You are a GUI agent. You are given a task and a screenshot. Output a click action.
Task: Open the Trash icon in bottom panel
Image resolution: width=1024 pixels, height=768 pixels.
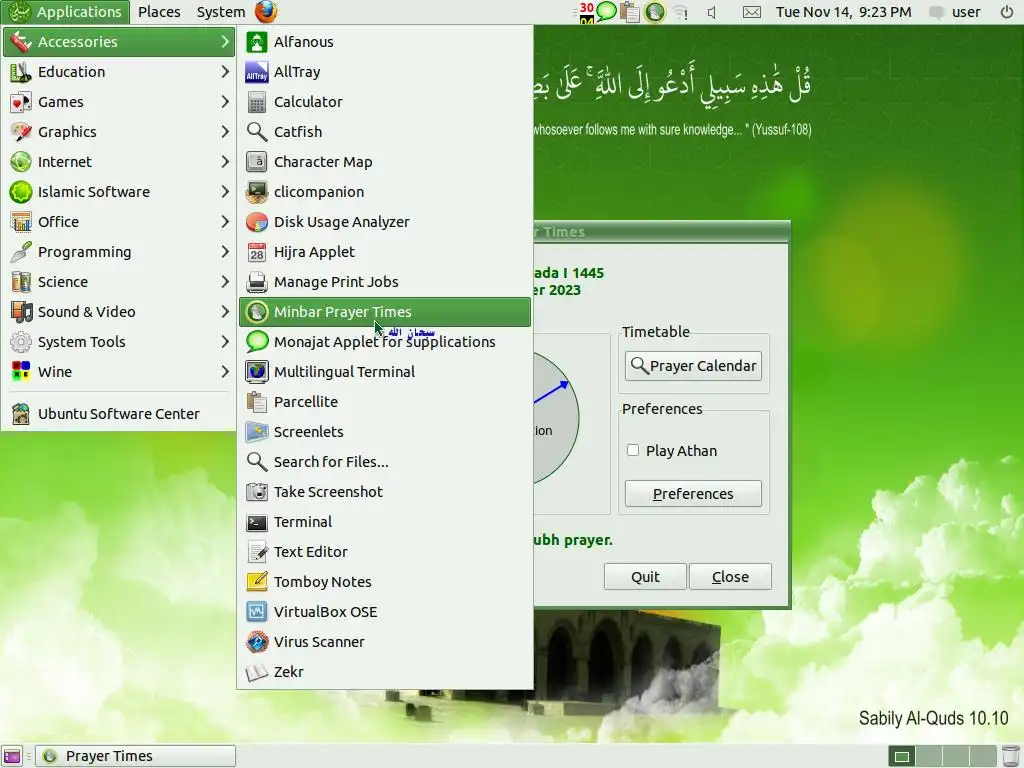[x=1010, y=756]
